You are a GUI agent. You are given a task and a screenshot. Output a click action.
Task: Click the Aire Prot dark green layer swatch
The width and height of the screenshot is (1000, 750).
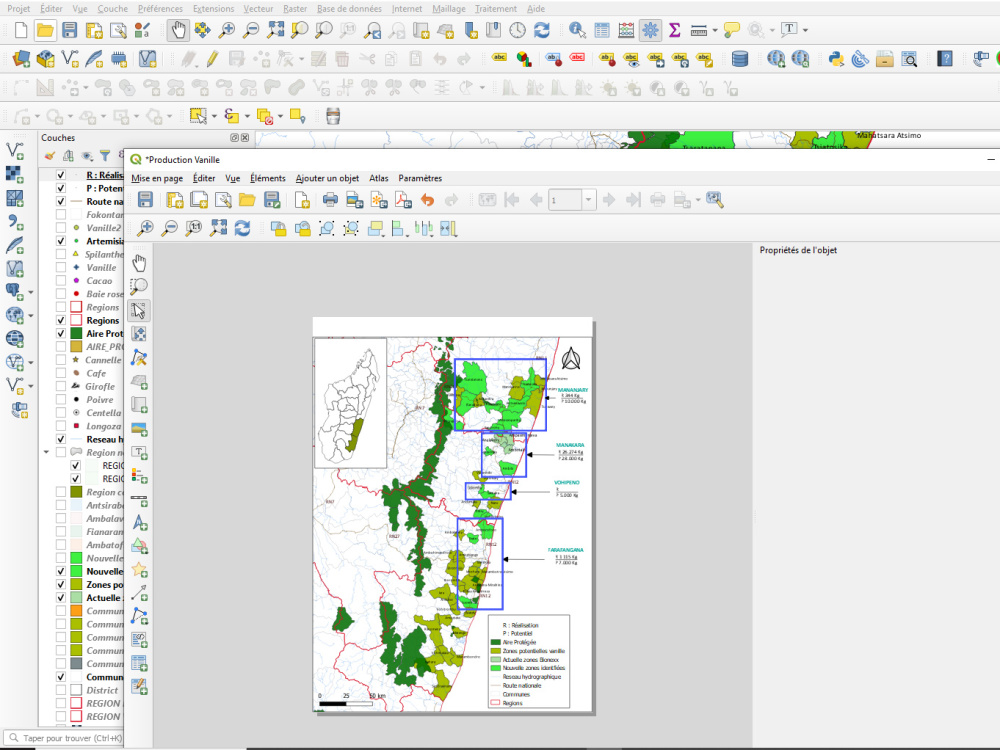76,334
